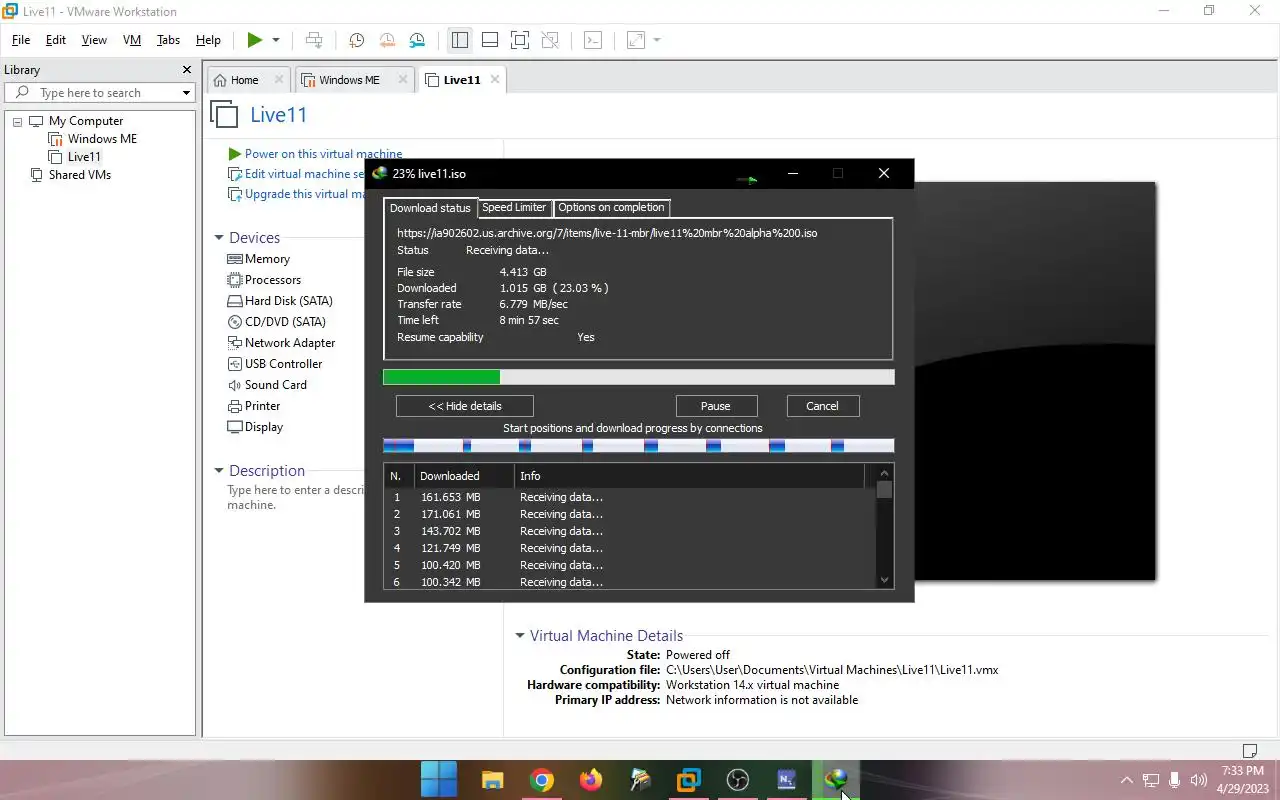This screenshot has height=800, width=1280.
Task: Toggle the library sidebar view icon
Action: 460,40
